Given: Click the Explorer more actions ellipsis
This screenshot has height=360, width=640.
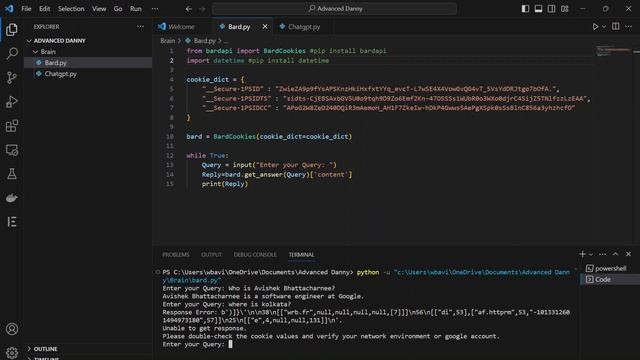Looking at the screenshot, I should (x=140, y=27).
